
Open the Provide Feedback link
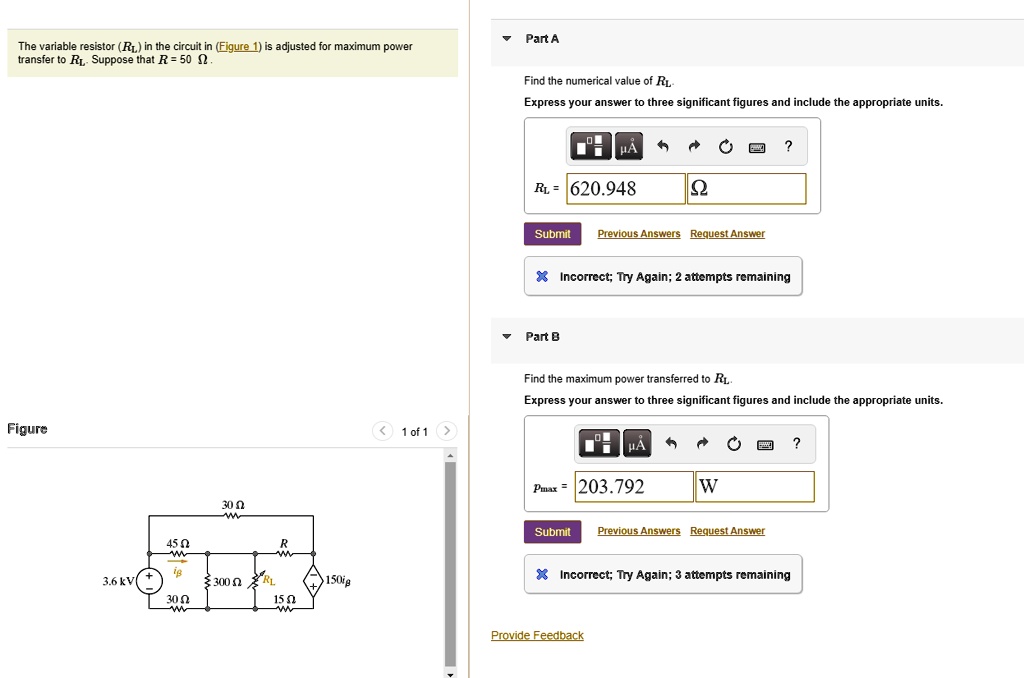point(537,635)
